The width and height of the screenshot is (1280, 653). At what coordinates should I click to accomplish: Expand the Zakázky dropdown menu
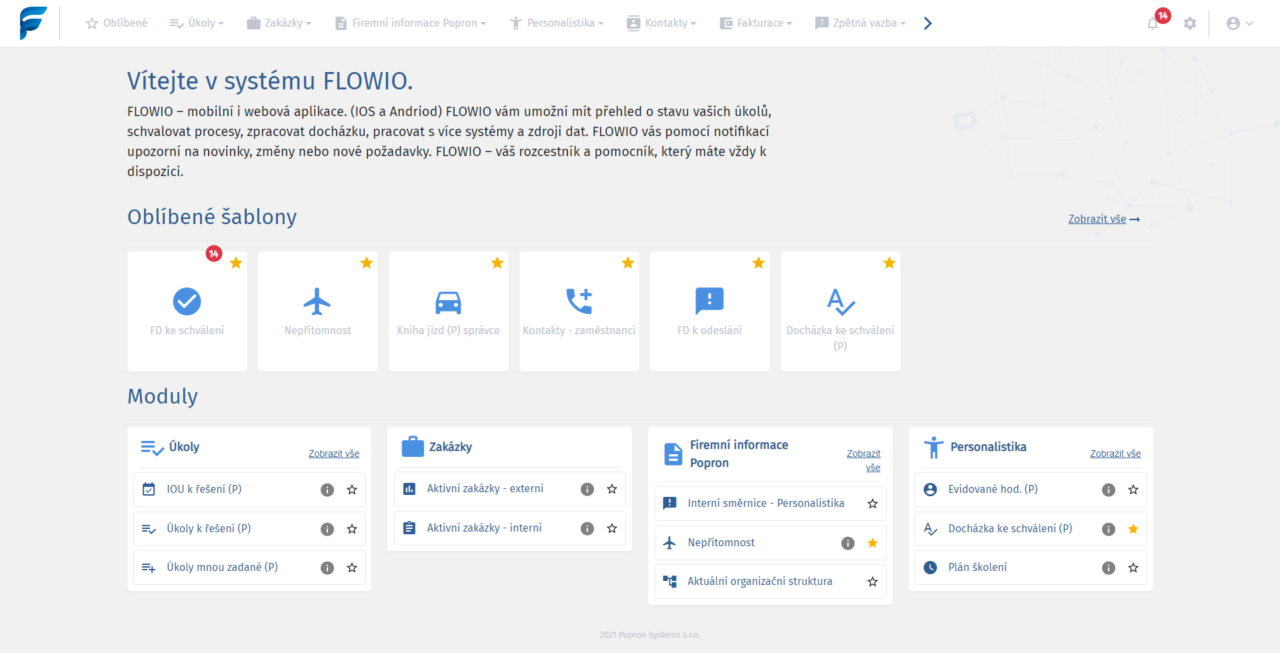279,23
